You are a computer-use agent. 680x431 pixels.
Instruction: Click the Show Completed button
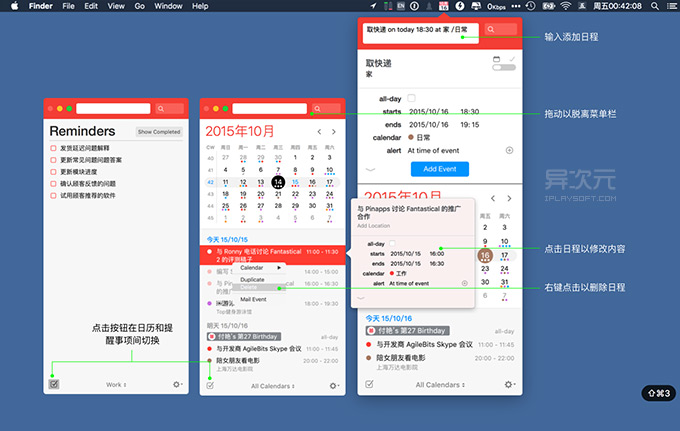click(159, 132)
